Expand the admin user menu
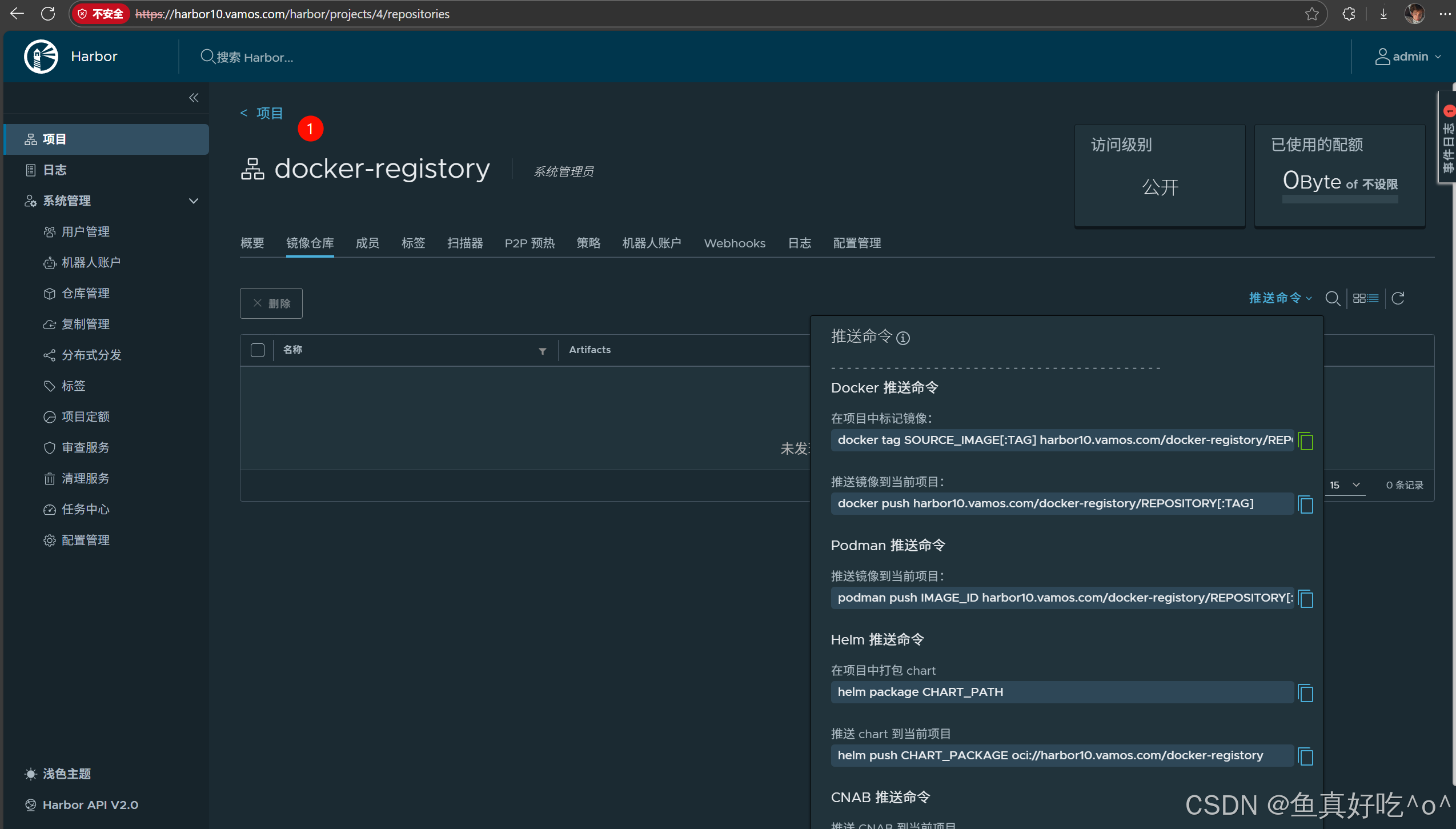1456x829 pixels. click(1408, 57)
